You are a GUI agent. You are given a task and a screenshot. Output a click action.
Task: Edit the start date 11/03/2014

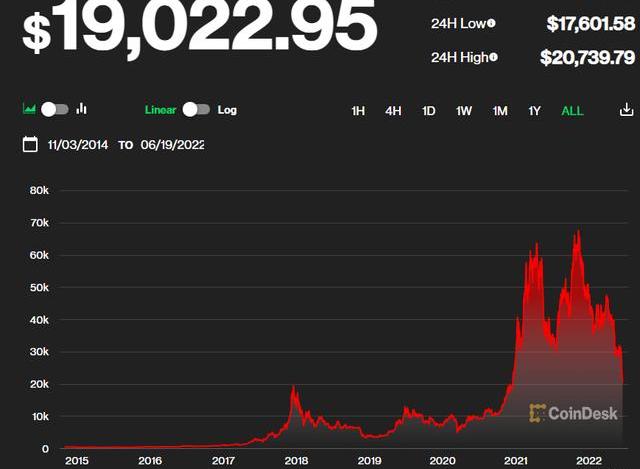(x=79, y=145)
